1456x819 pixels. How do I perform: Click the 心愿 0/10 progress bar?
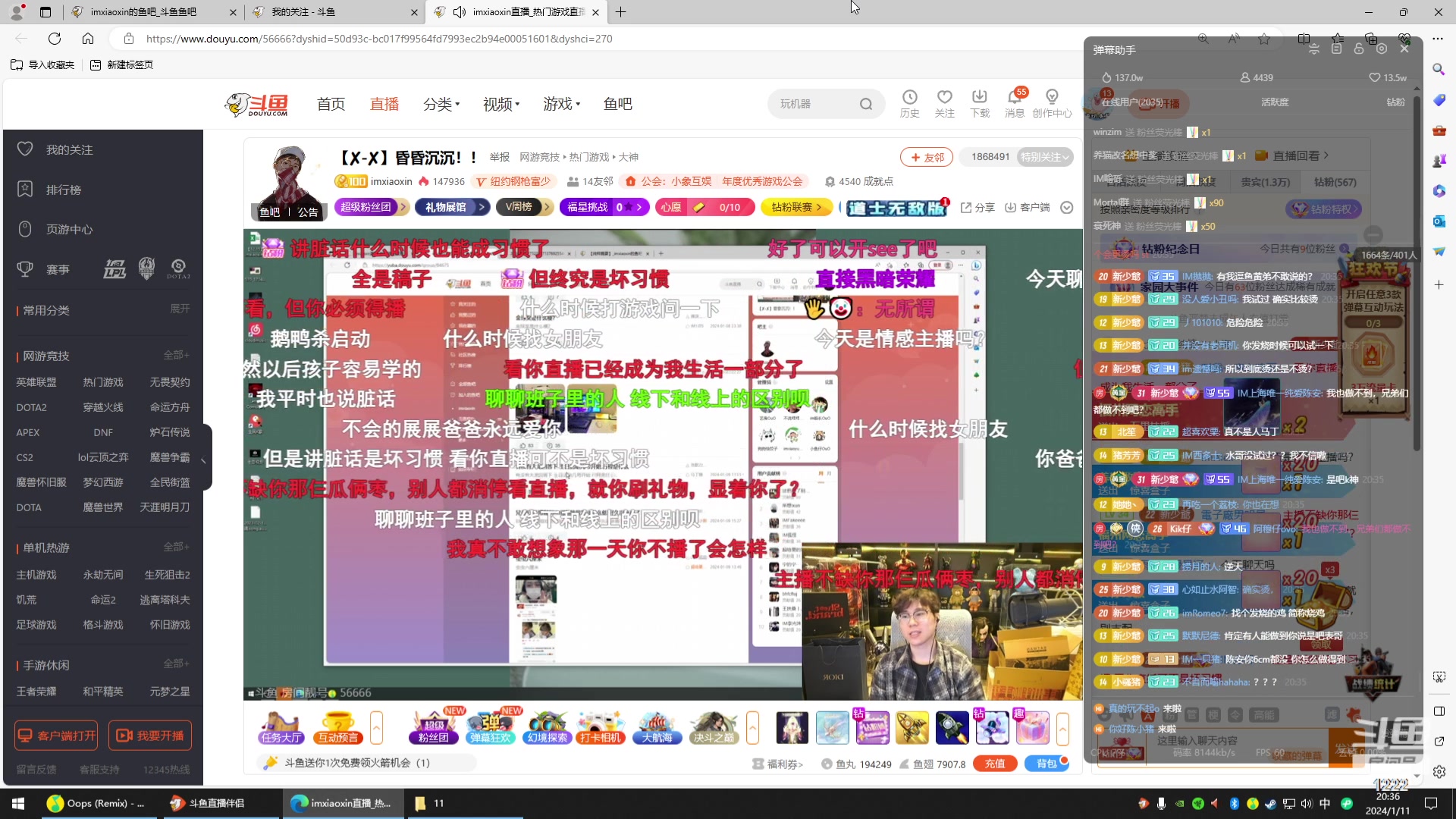(706, 207)
